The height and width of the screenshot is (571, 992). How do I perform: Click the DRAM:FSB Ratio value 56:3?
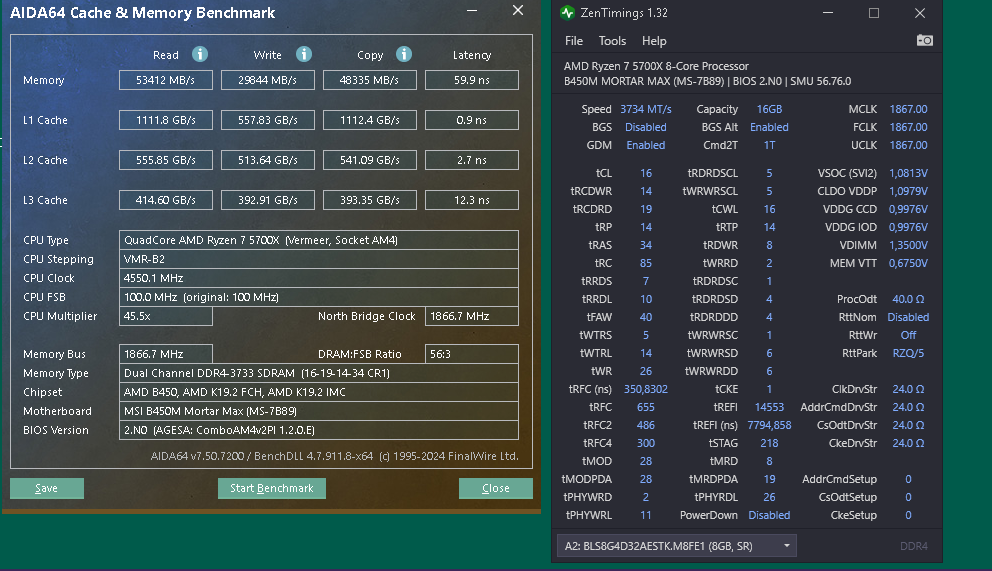coord(472,354)
